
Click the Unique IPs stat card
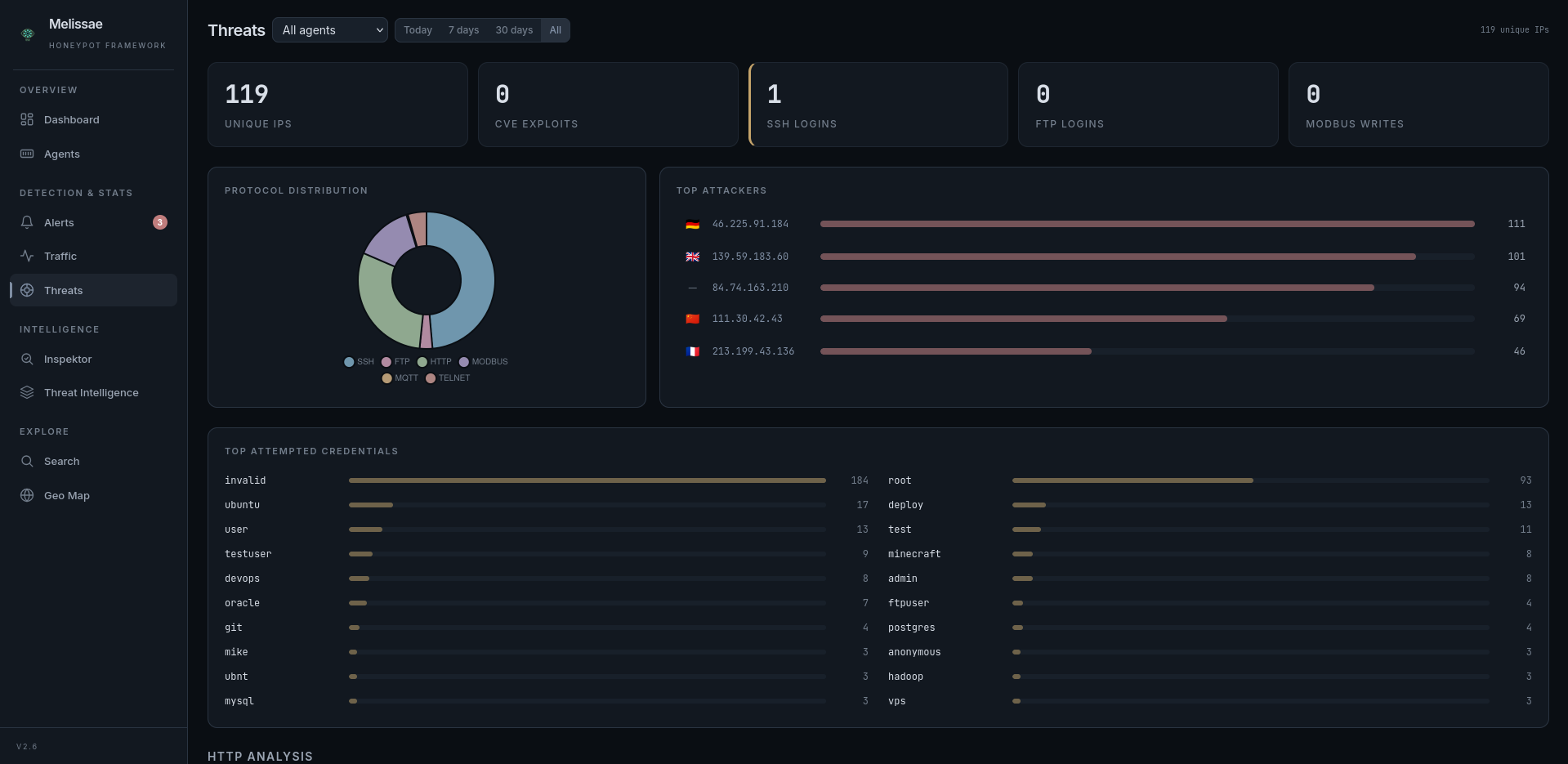click(x=337, y=105)
